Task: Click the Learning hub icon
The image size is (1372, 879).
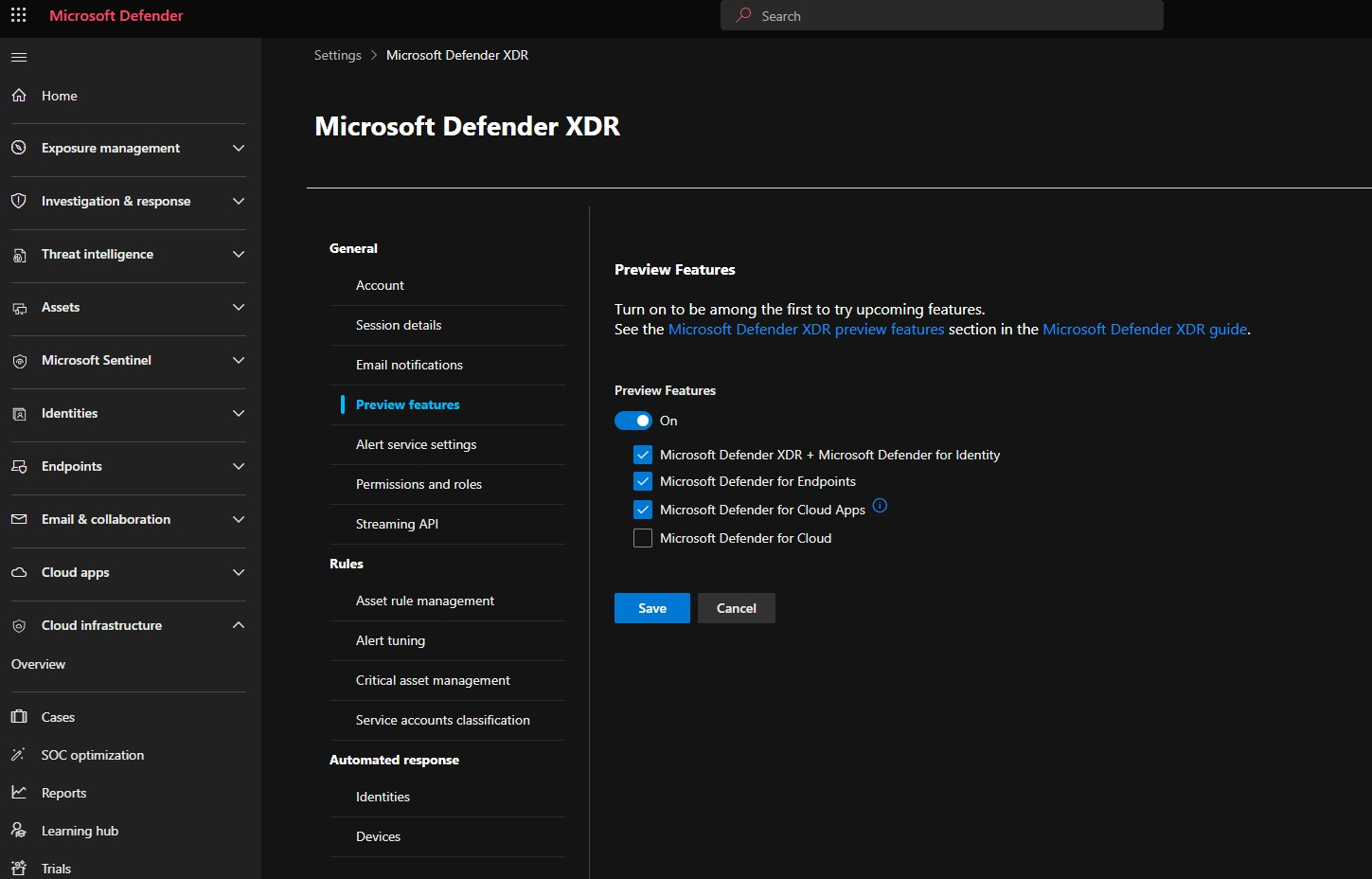Action: (19, 831)
